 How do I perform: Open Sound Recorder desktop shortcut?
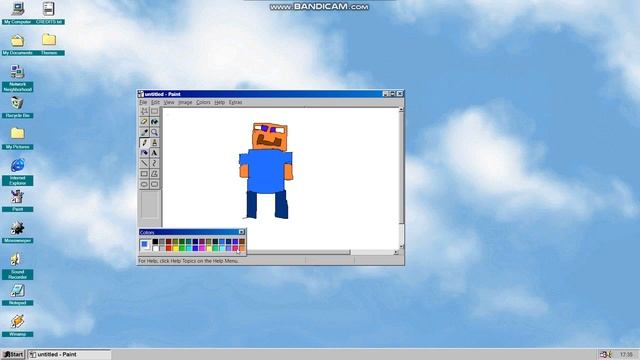[18, 265]
